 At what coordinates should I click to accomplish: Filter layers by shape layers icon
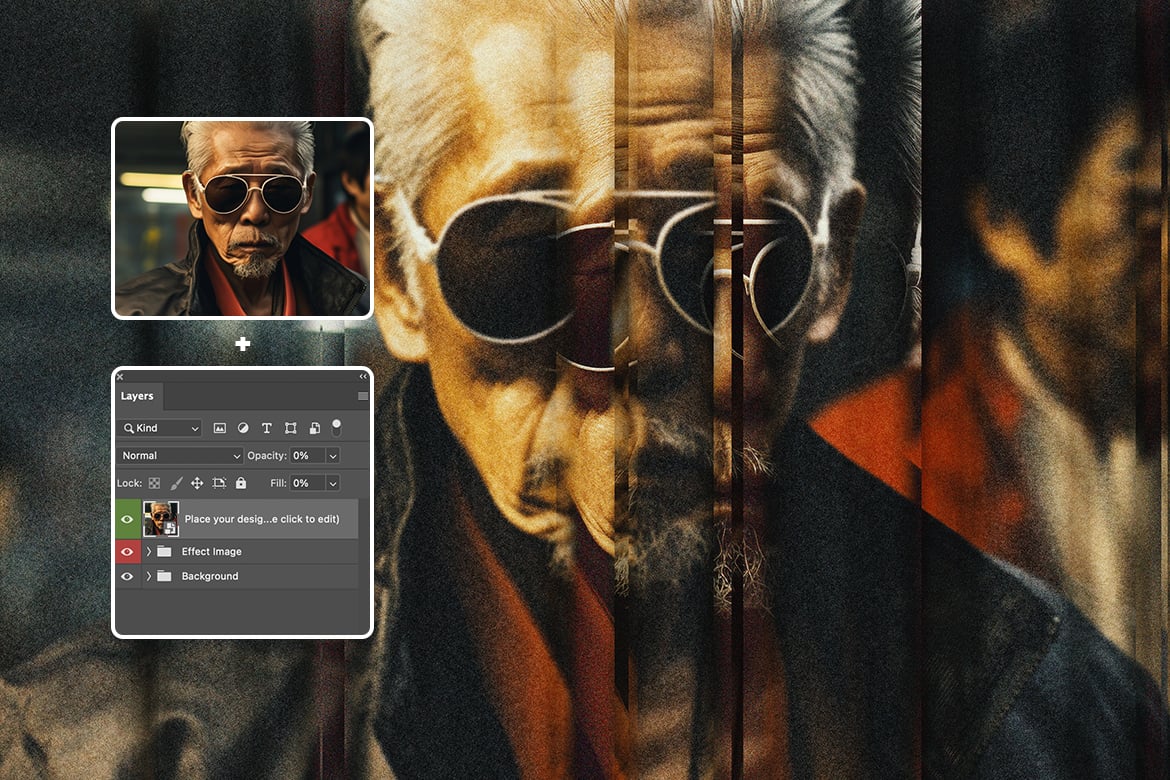coord(291,428)
